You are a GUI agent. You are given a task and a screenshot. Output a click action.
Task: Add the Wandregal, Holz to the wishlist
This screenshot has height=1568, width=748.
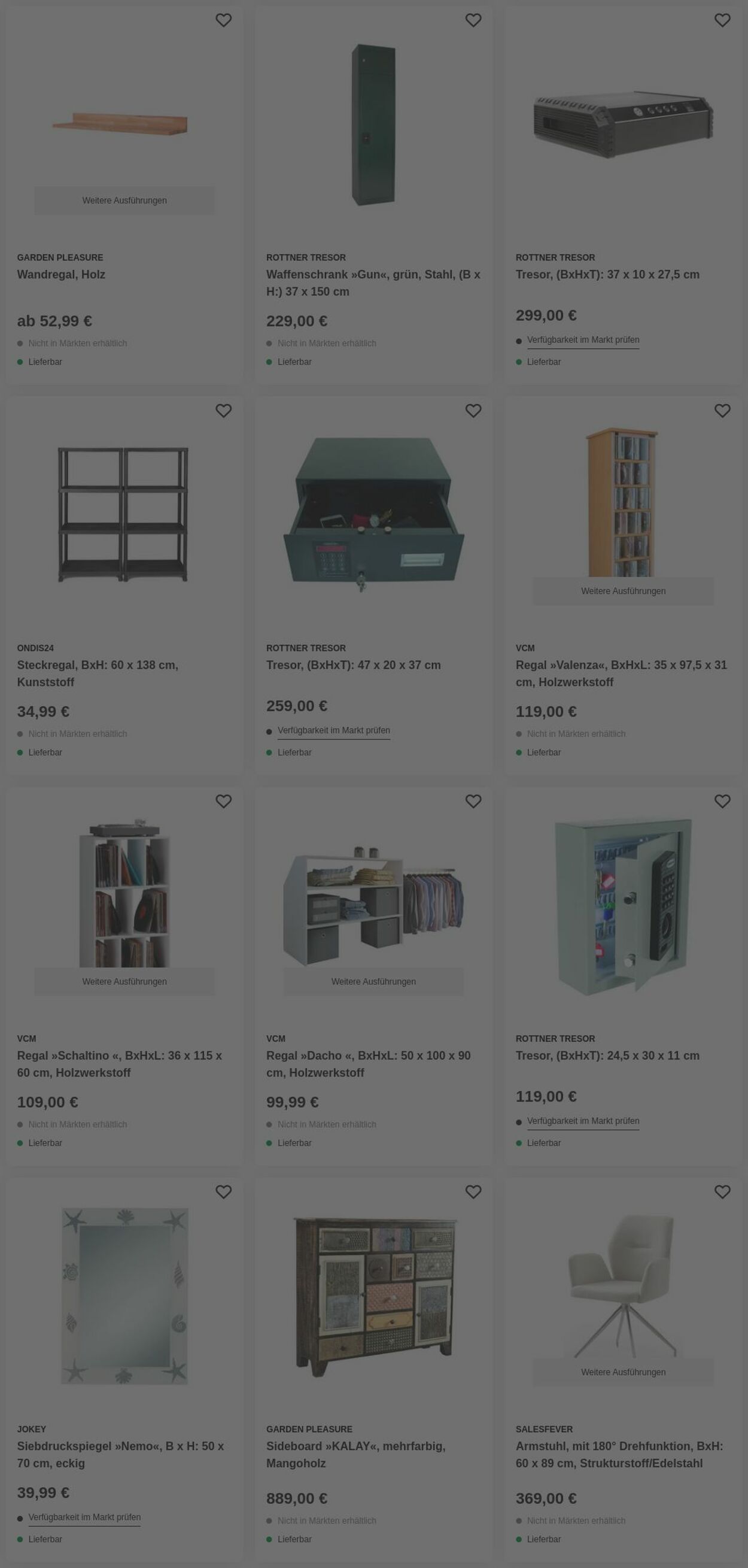[x=223, y=20]
